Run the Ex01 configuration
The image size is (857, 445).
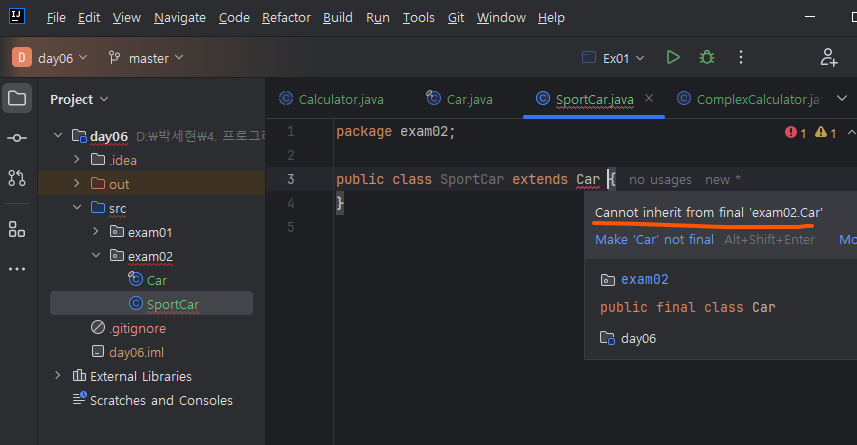click(x=673, y=58)
